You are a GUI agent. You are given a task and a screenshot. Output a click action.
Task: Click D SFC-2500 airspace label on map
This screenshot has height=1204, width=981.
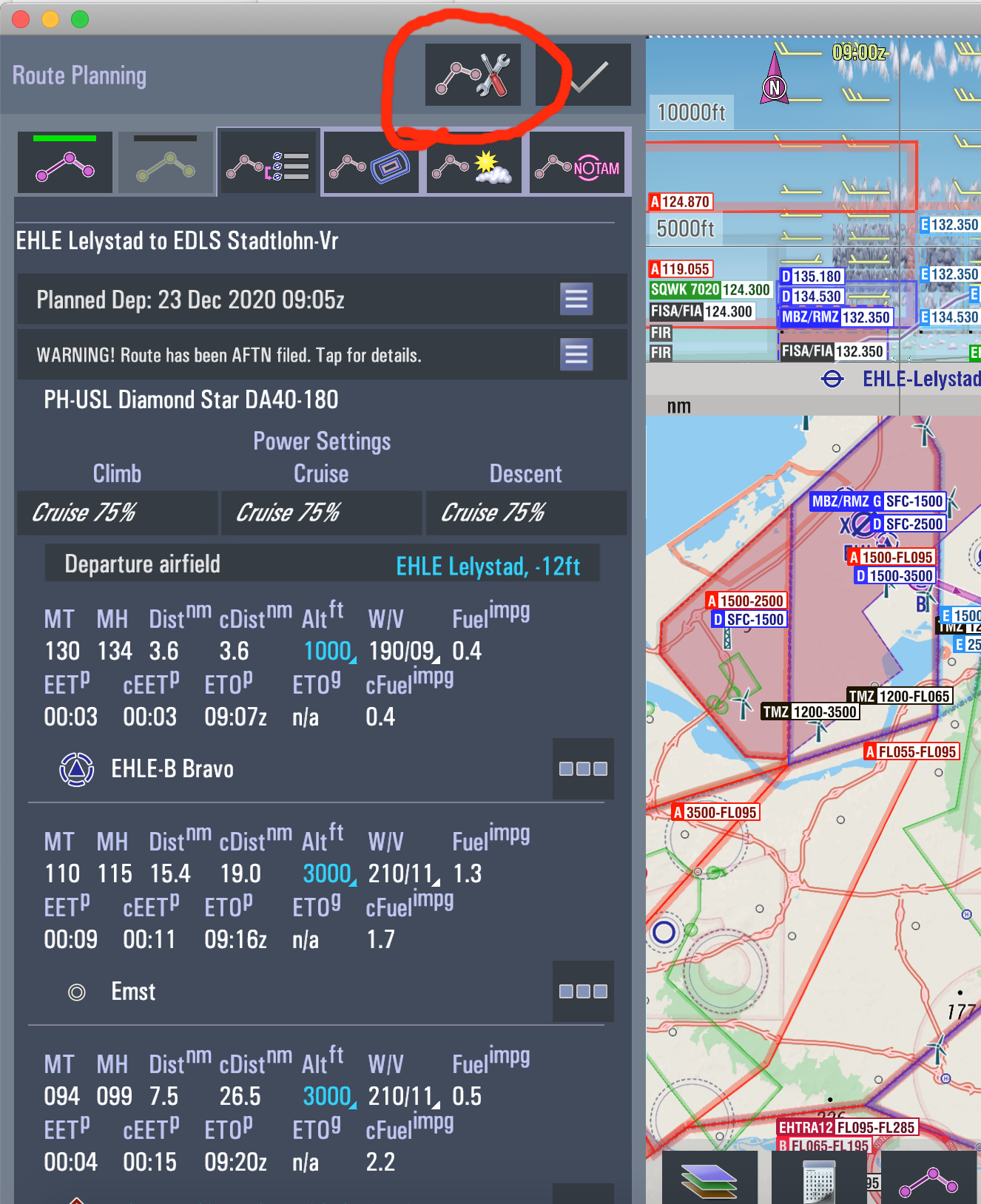(908, 524)
